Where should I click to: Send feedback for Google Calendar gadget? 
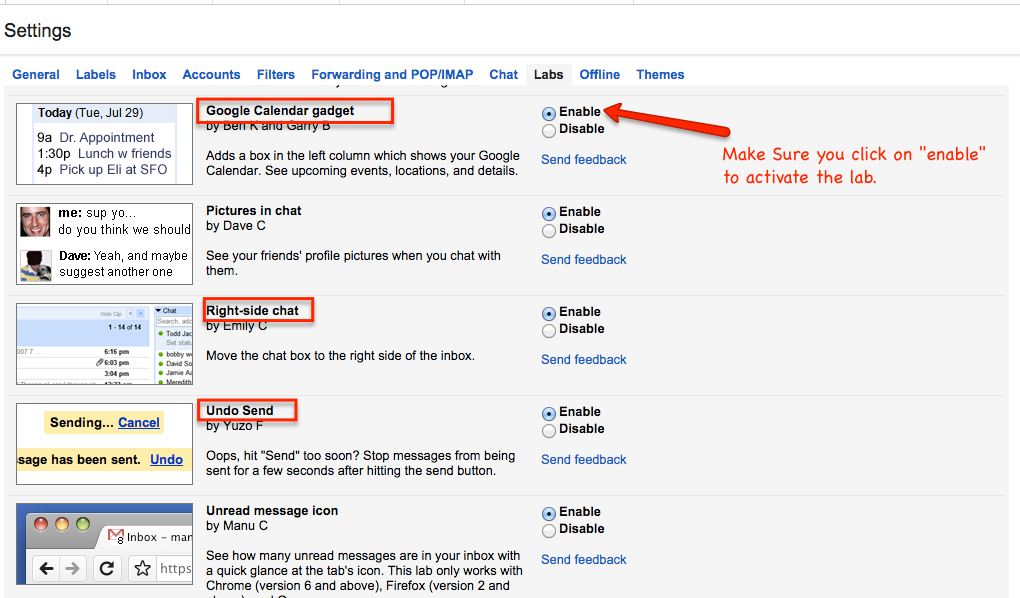584,159
